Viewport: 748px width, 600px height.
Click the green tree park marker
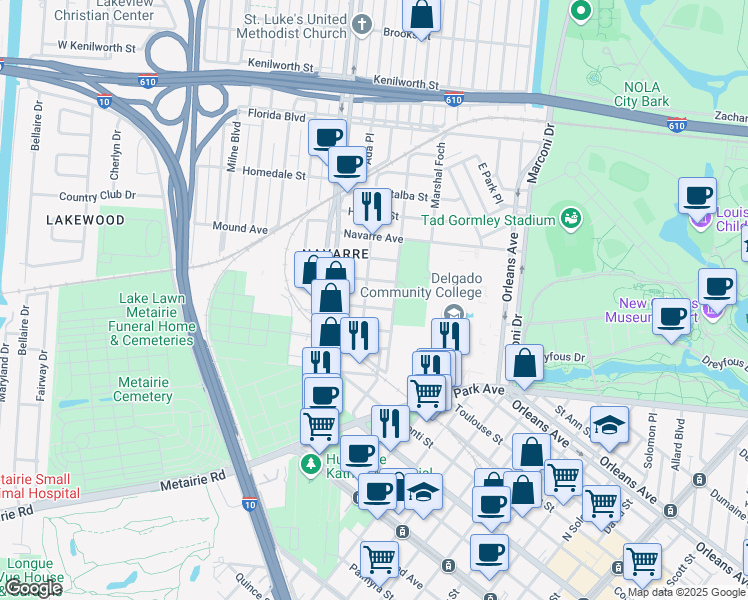point(311,465)
